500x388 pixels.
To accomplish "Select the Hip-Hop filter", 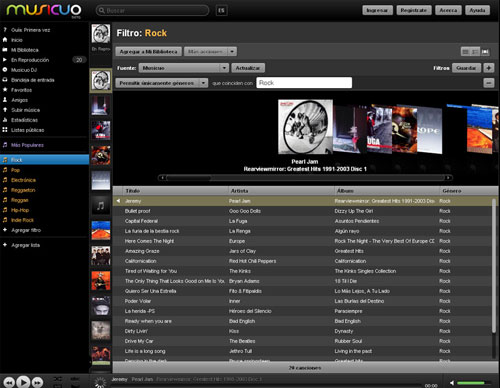I will [20, 210].
